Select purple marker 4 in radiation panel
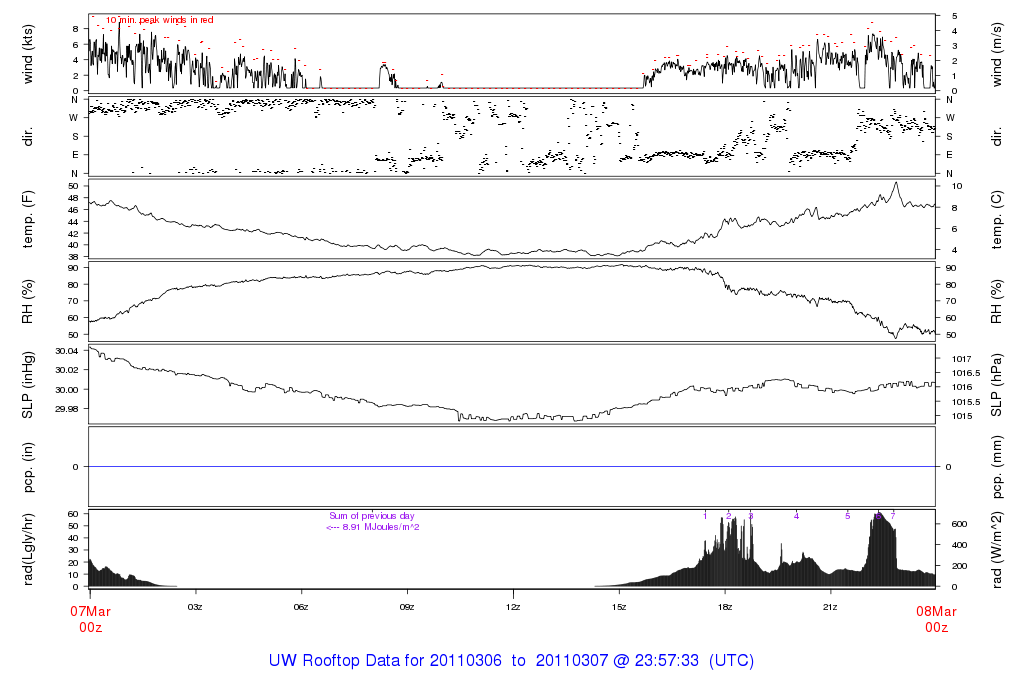 click(796, 516)
